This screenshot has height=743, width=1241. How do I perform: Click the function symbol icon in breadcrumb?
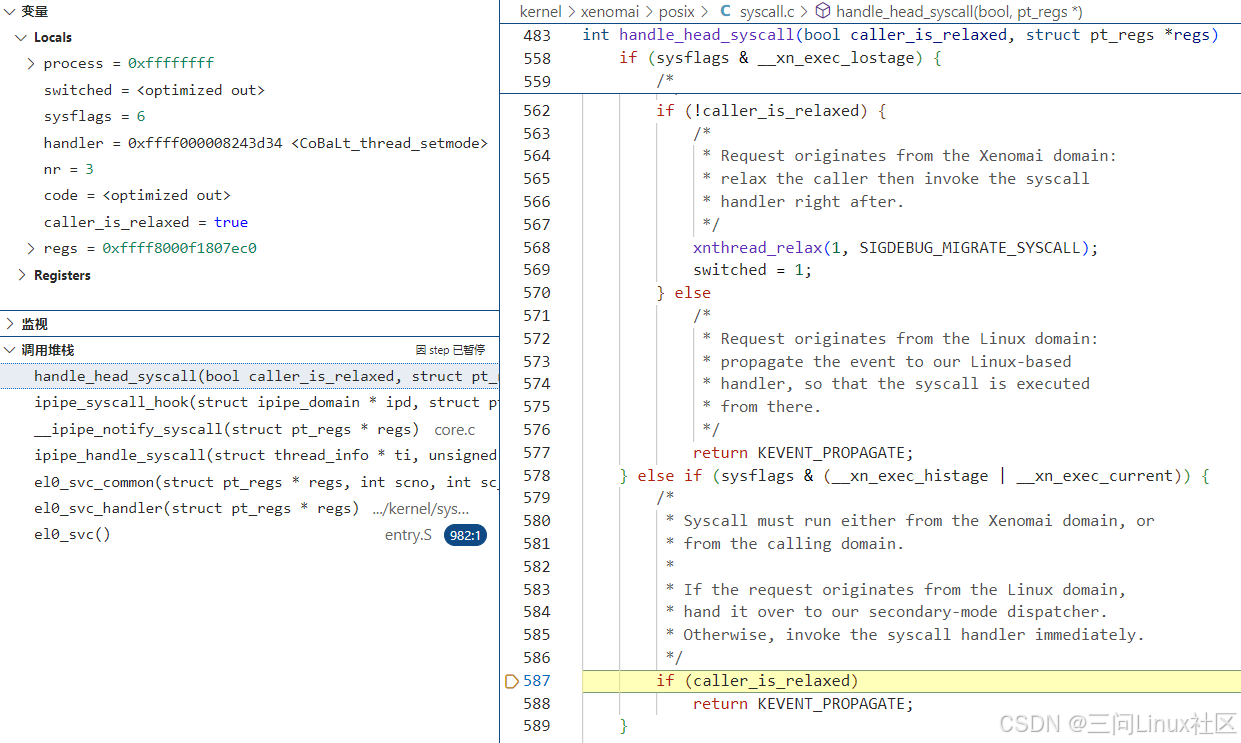pyautogui.click(x=823, y=12)
